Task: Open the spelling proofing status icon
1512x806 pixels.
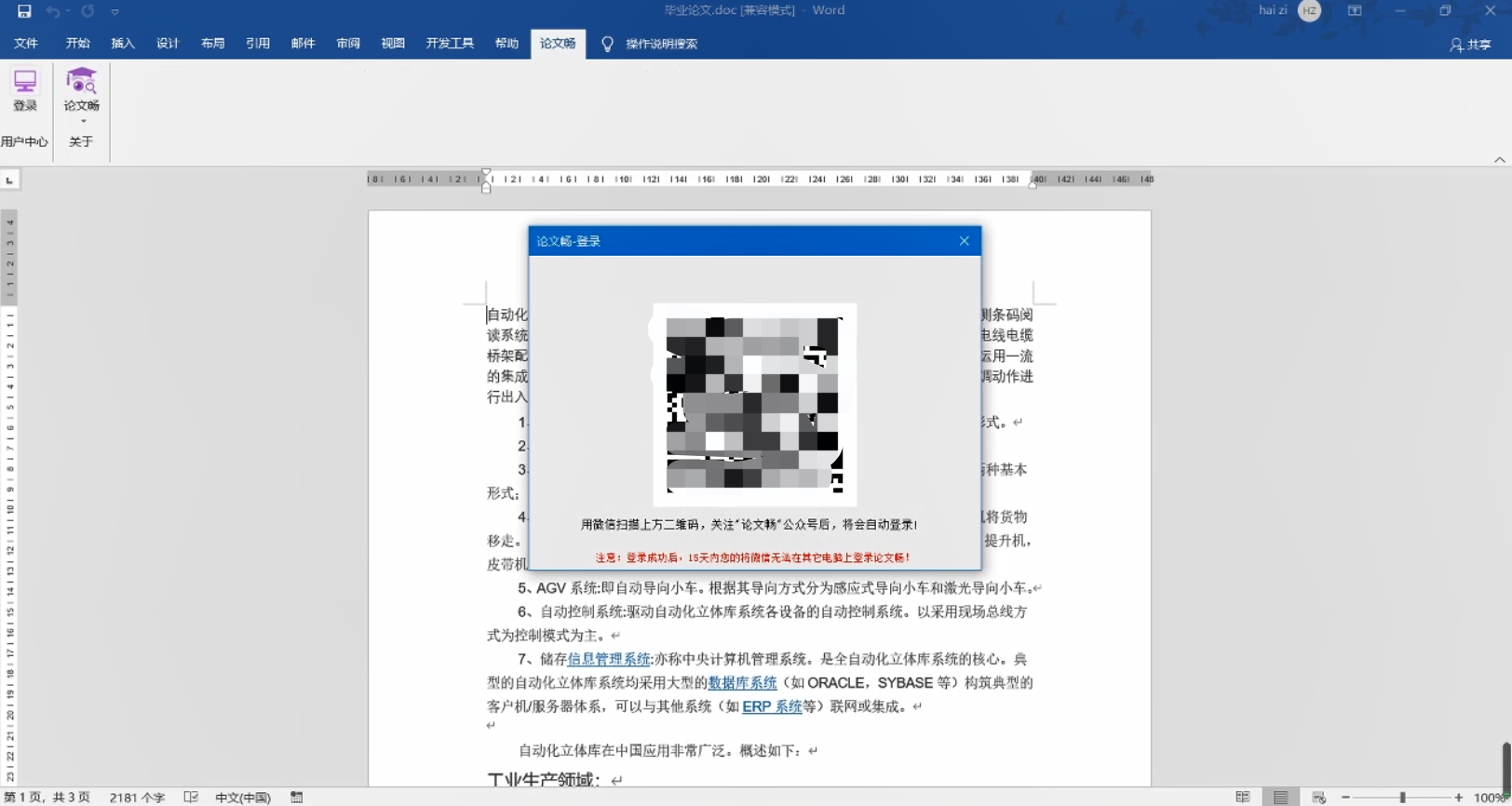Action: tap(191, 797)
